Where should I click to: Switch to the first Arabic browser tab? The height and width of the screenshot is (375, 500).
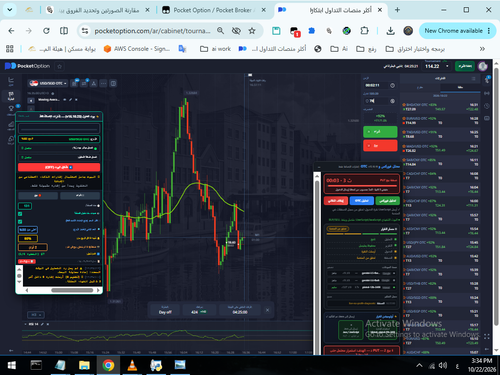98,10
